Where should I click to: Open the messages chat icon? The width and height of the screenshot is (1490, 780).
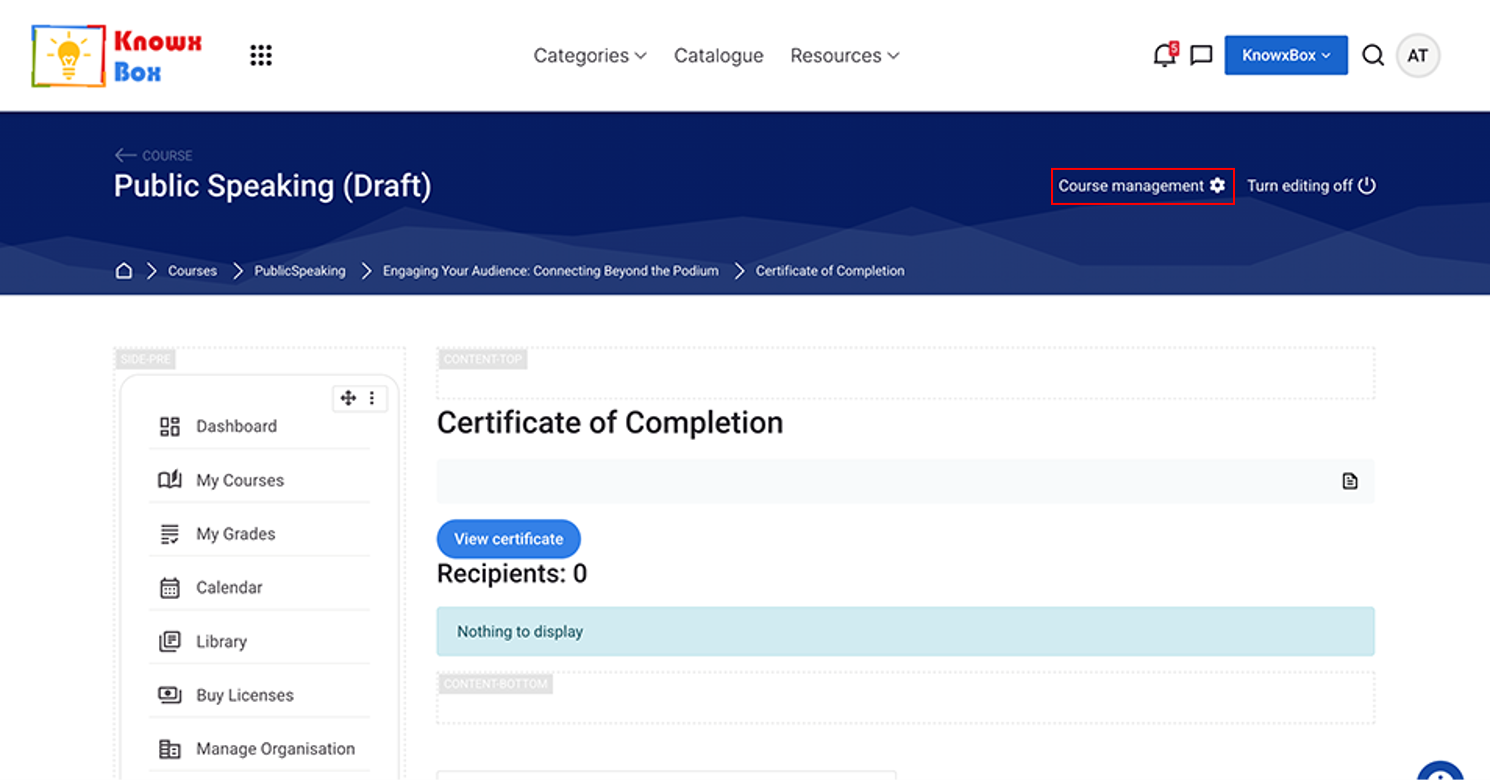click(x=1201, y=55)
